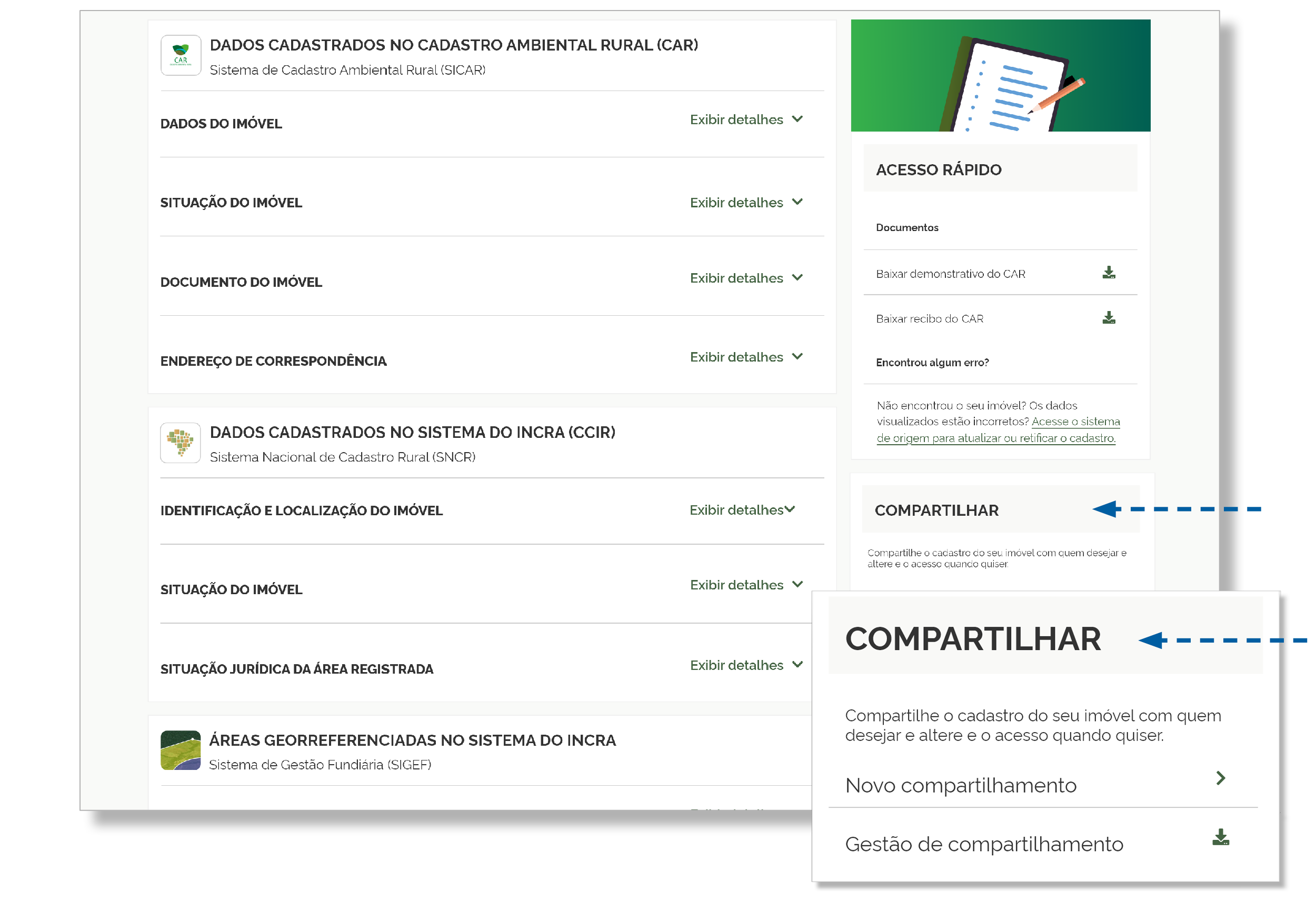Click heading 'DADOS CADASTRADOS NO CADASTRO AMBIENTAL RURAL (CAR)'
This screenshot has height=921, width=1316.
pyautogui.click(x=454, y=45)
